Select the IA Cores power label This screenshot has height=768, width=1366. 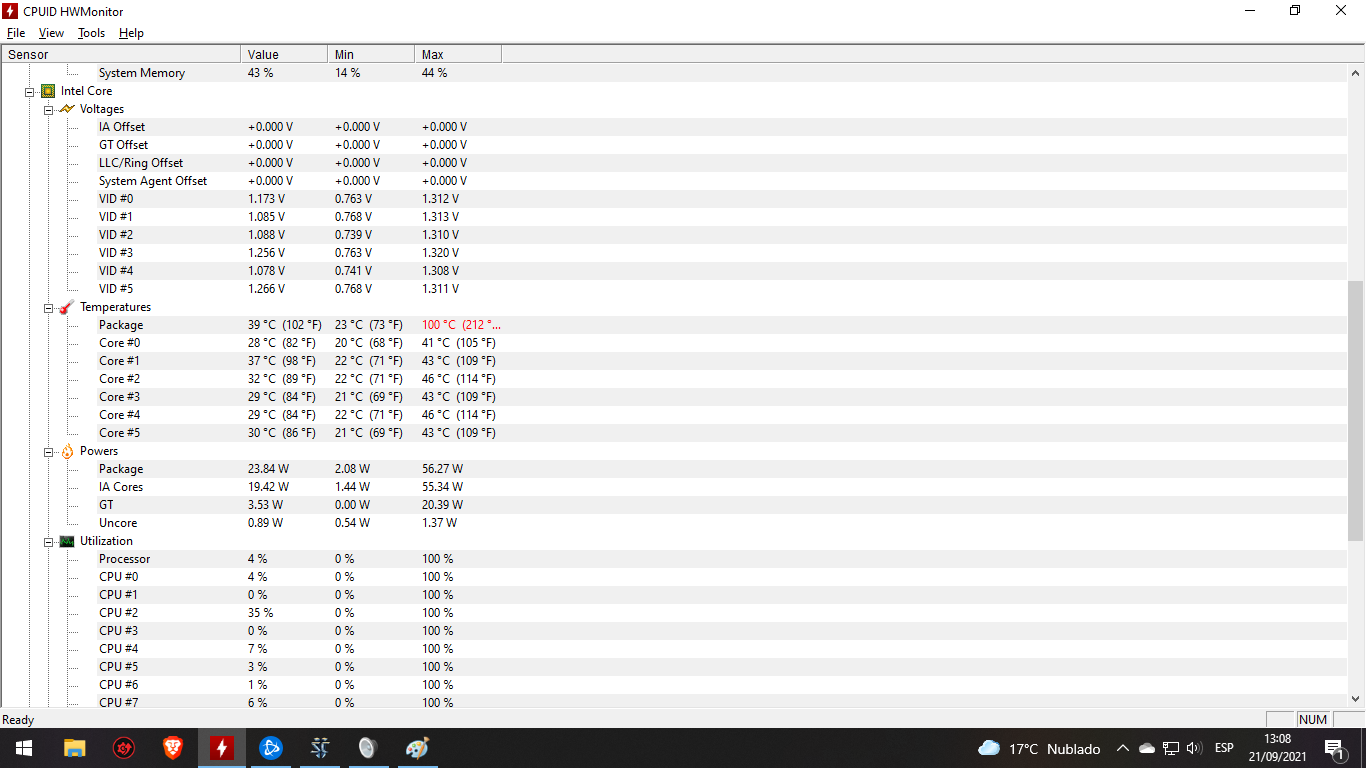click(x=121, y=487)
